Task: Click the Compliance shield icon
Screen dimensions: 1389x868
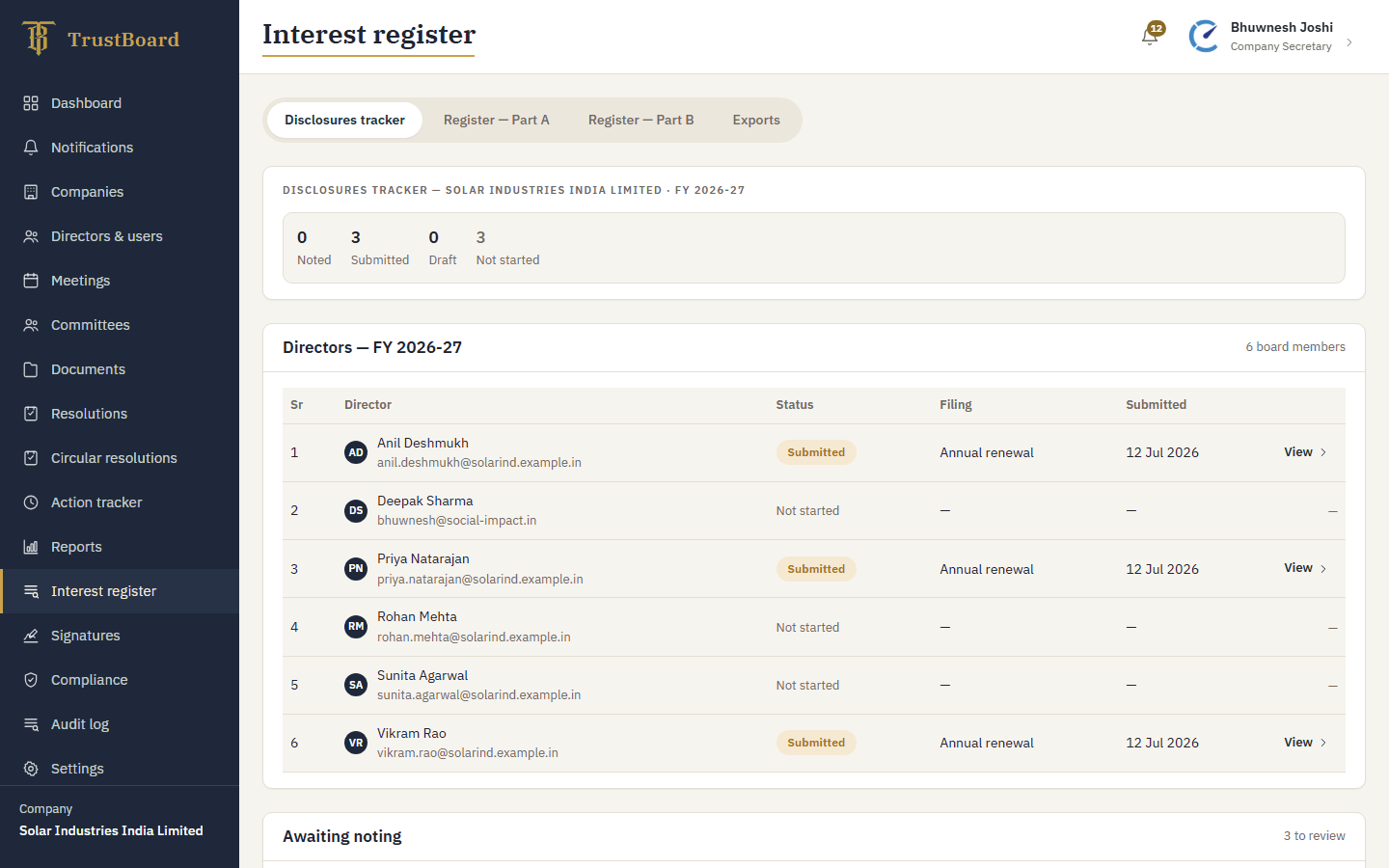Action: [31, 680]
